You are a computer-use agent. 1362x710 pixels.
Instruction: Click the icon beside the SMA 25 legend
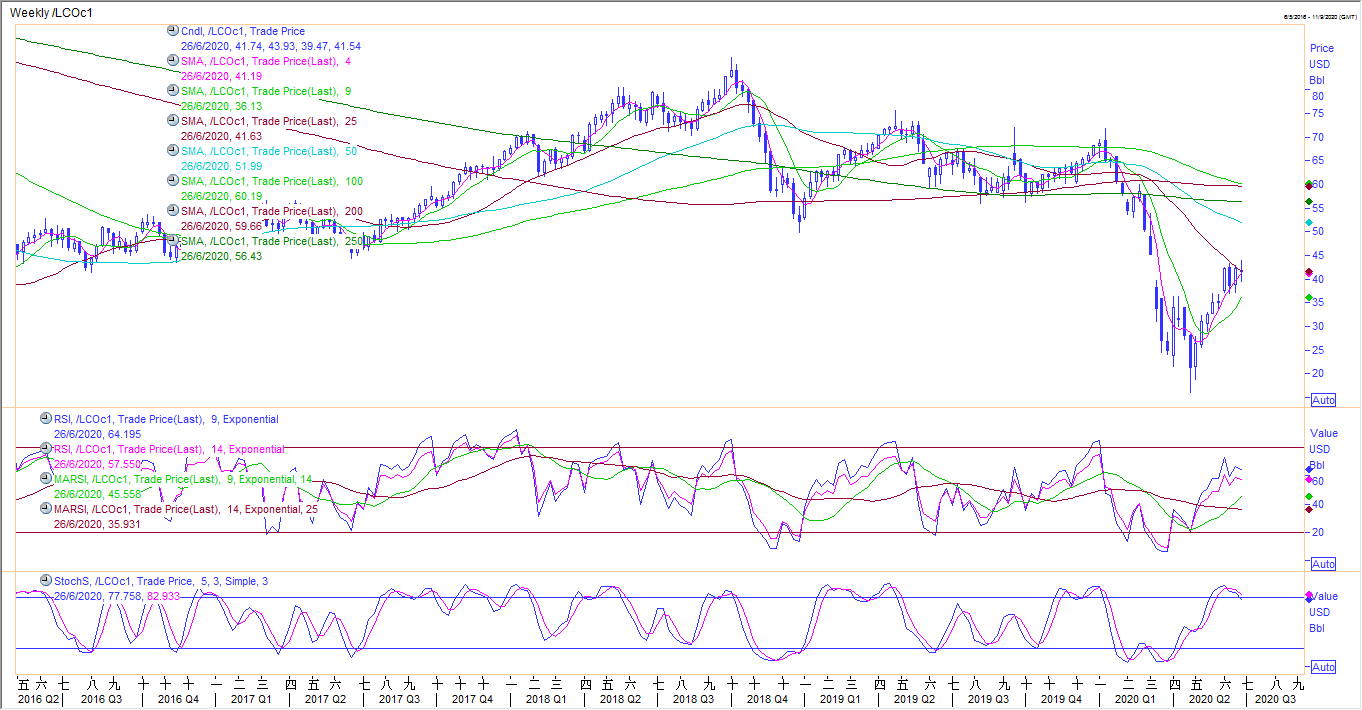click(x=172, y=121)
